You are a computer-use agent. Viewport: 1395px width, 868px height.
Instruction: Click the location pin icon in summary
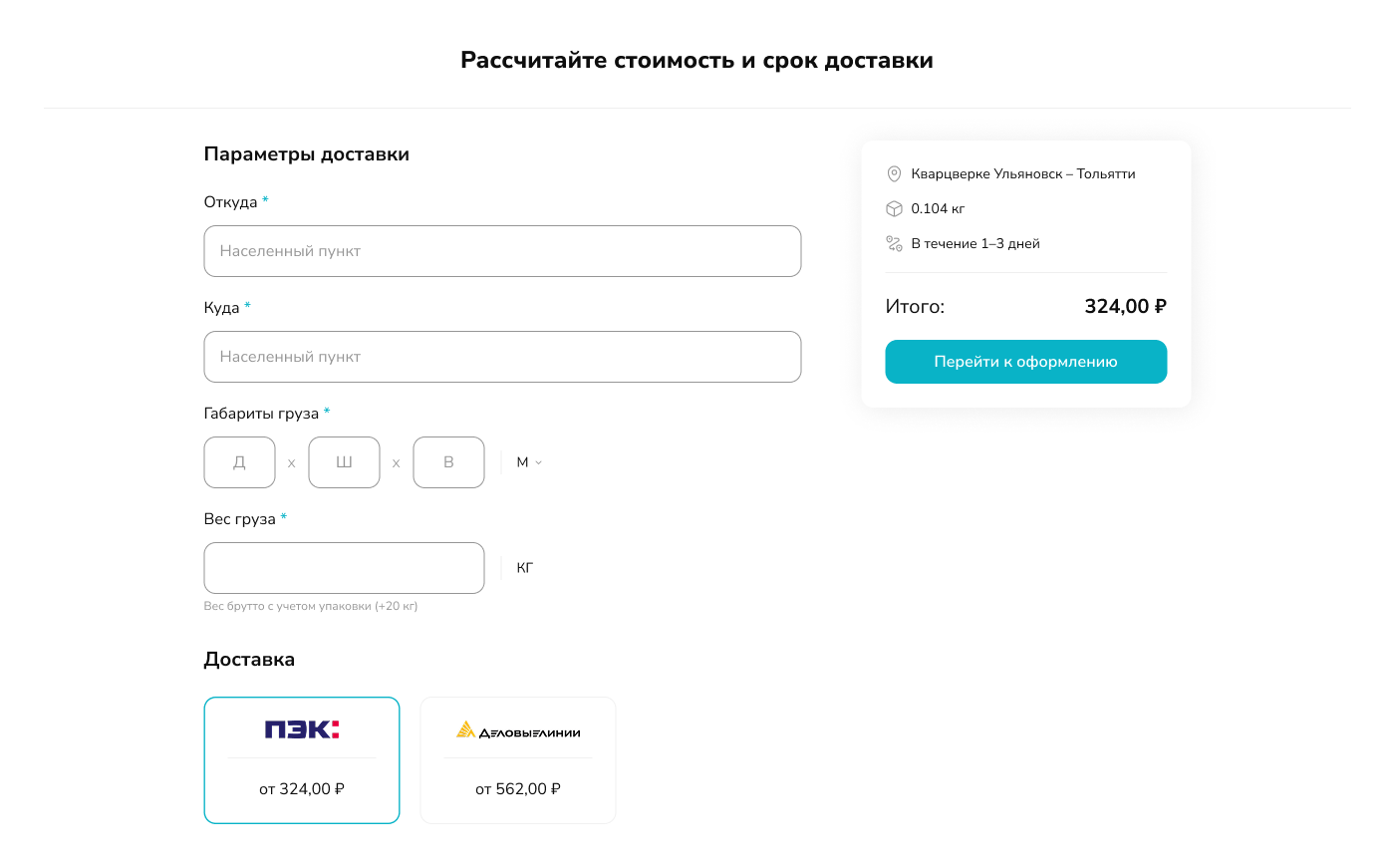pos(894,174)
